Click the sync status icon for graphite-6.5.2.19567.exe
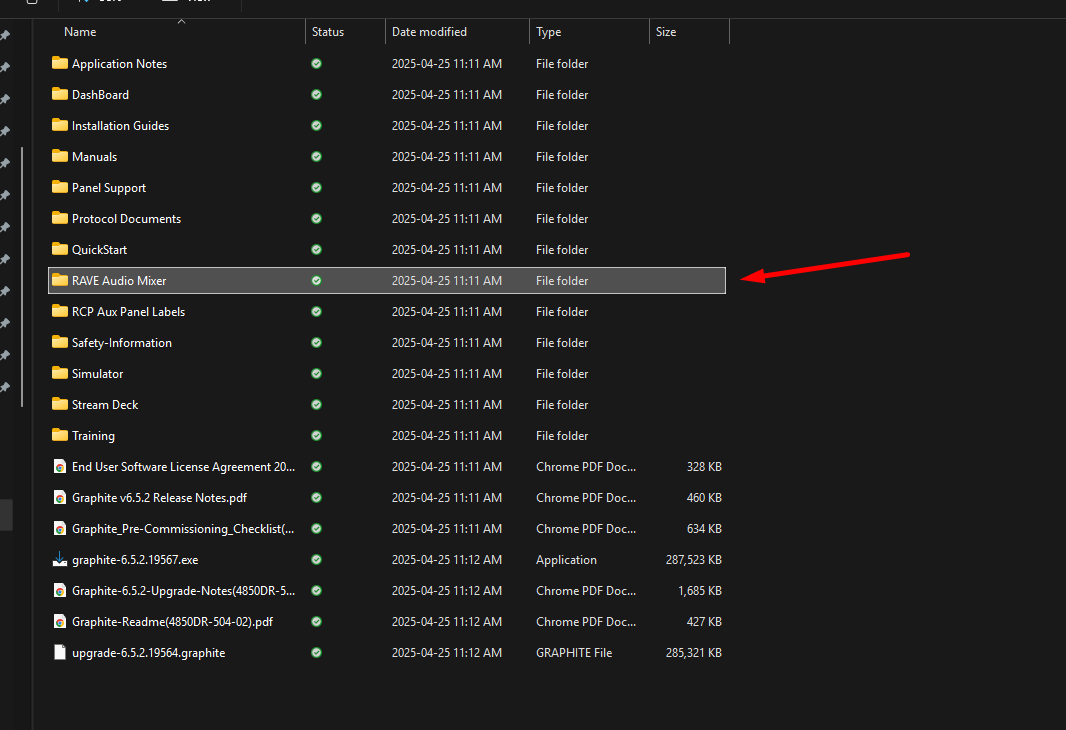The image size is (1066, 730). click(x=316, y=559)
